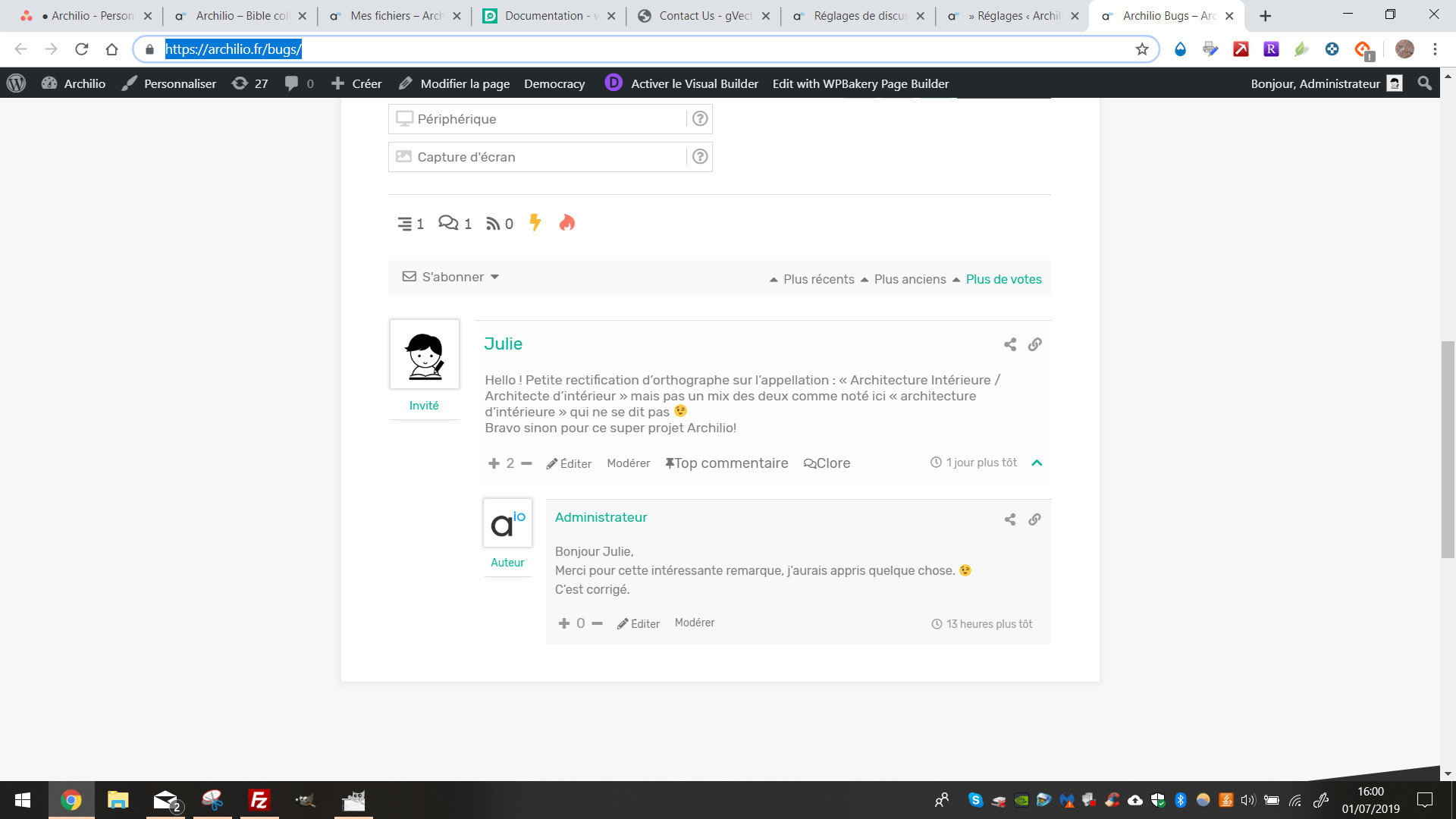Image resolution: width=1456 pixels, height=819 pixels.
Task: Downvote Julie's comment with the minus
Action: (x=526, y=463)
